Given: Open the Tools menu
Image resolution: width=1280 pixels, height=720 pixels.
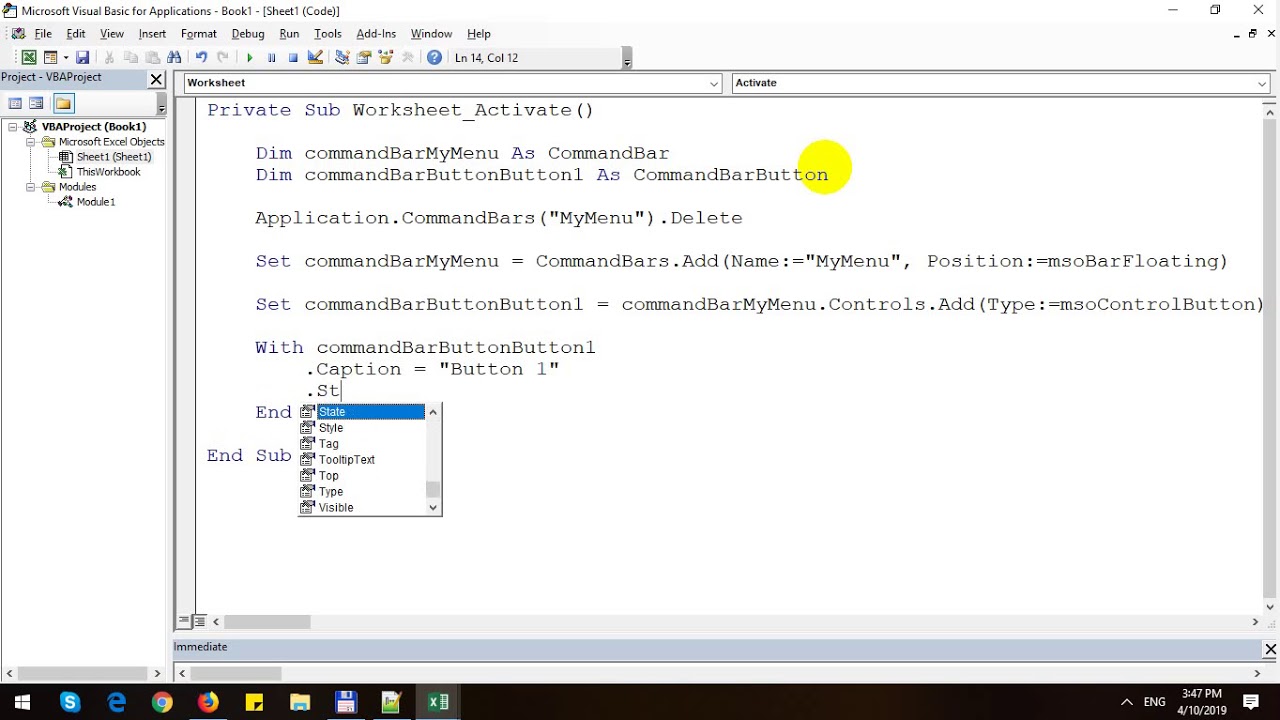Looking at the screenshot, I should [328, 34].
